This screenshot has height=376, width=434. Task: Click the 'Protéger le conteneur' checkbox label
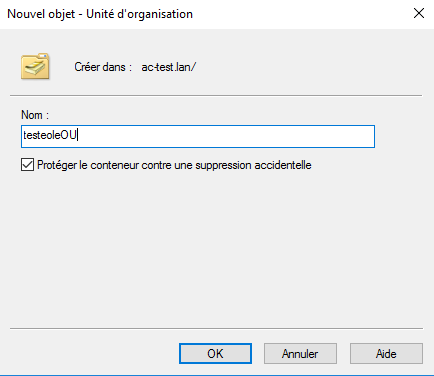(174, 165)
